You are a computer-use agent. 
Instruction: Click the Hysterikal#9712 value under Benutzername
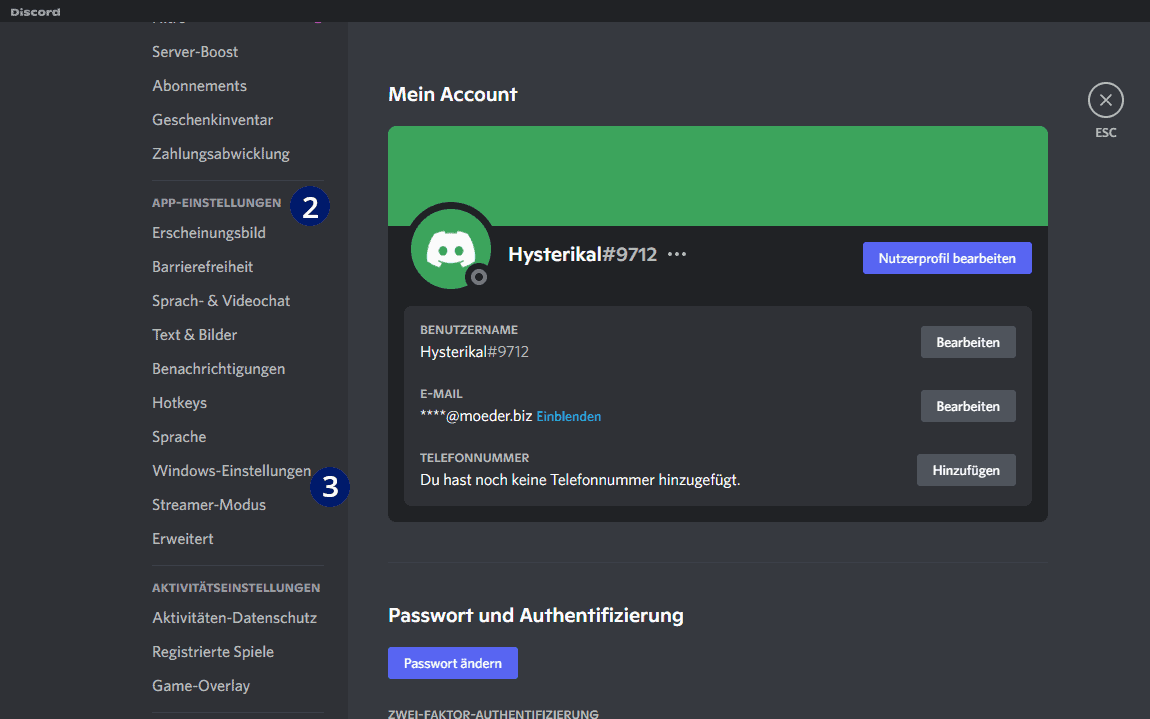pyautogui.click(x=474, y=352)
